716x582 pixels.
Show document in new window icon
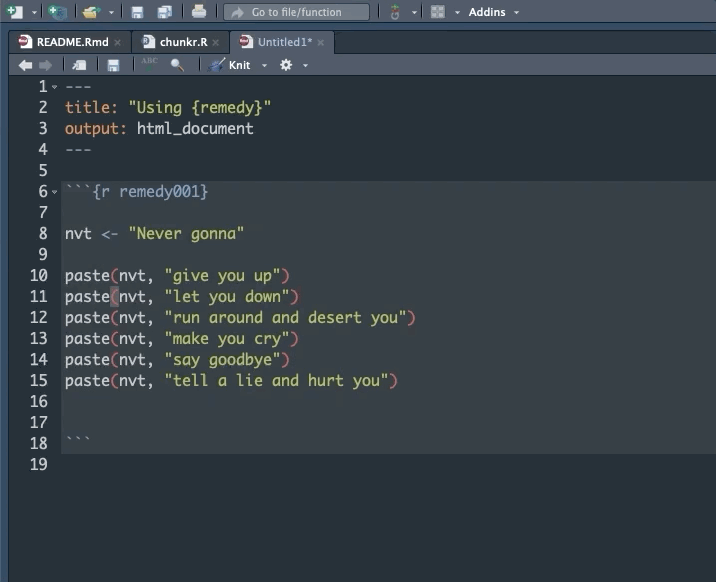79,65
